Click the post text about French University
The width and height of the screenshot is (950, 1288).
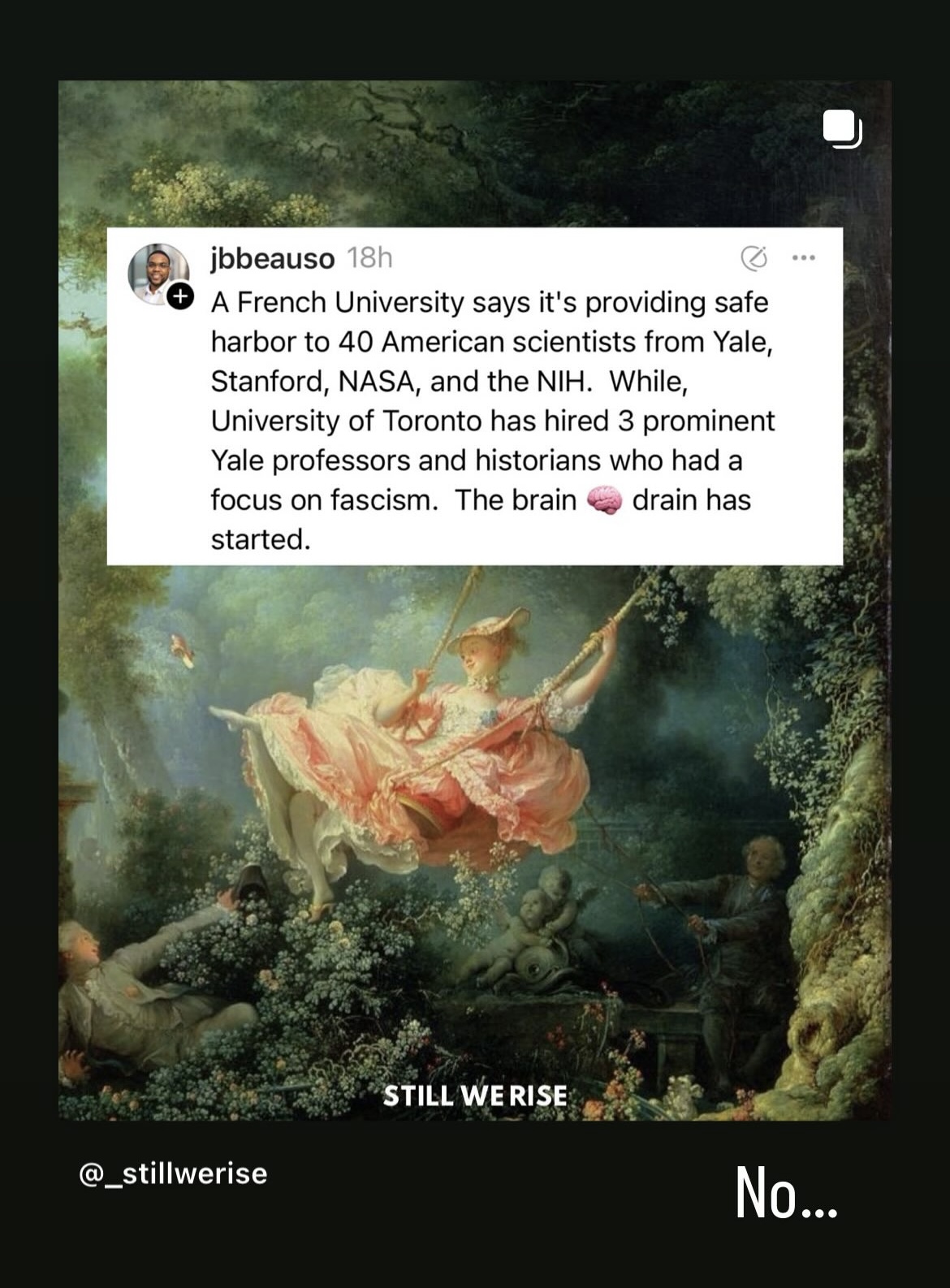tap(493, 421)
